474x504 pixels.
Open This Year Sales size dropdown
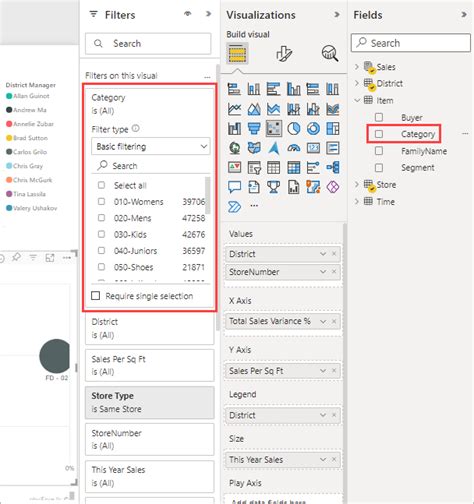coord(323,460)
